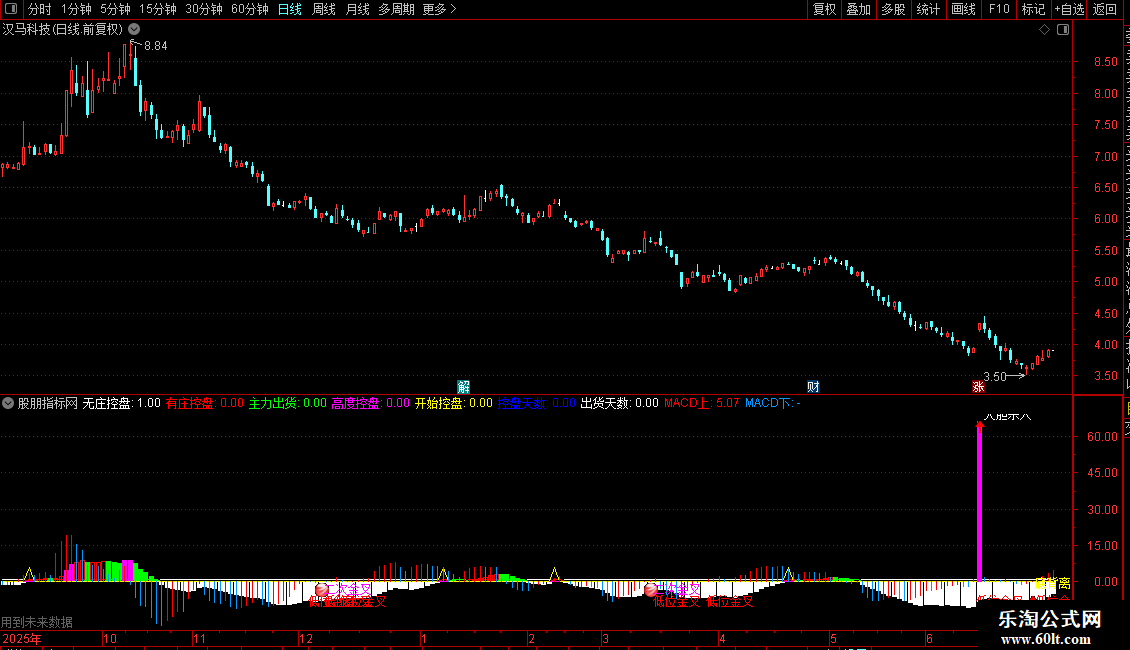This screenshot has height=650, width=1130.
Task: Click the 叠加 overlay button
Action: [859, 9]
